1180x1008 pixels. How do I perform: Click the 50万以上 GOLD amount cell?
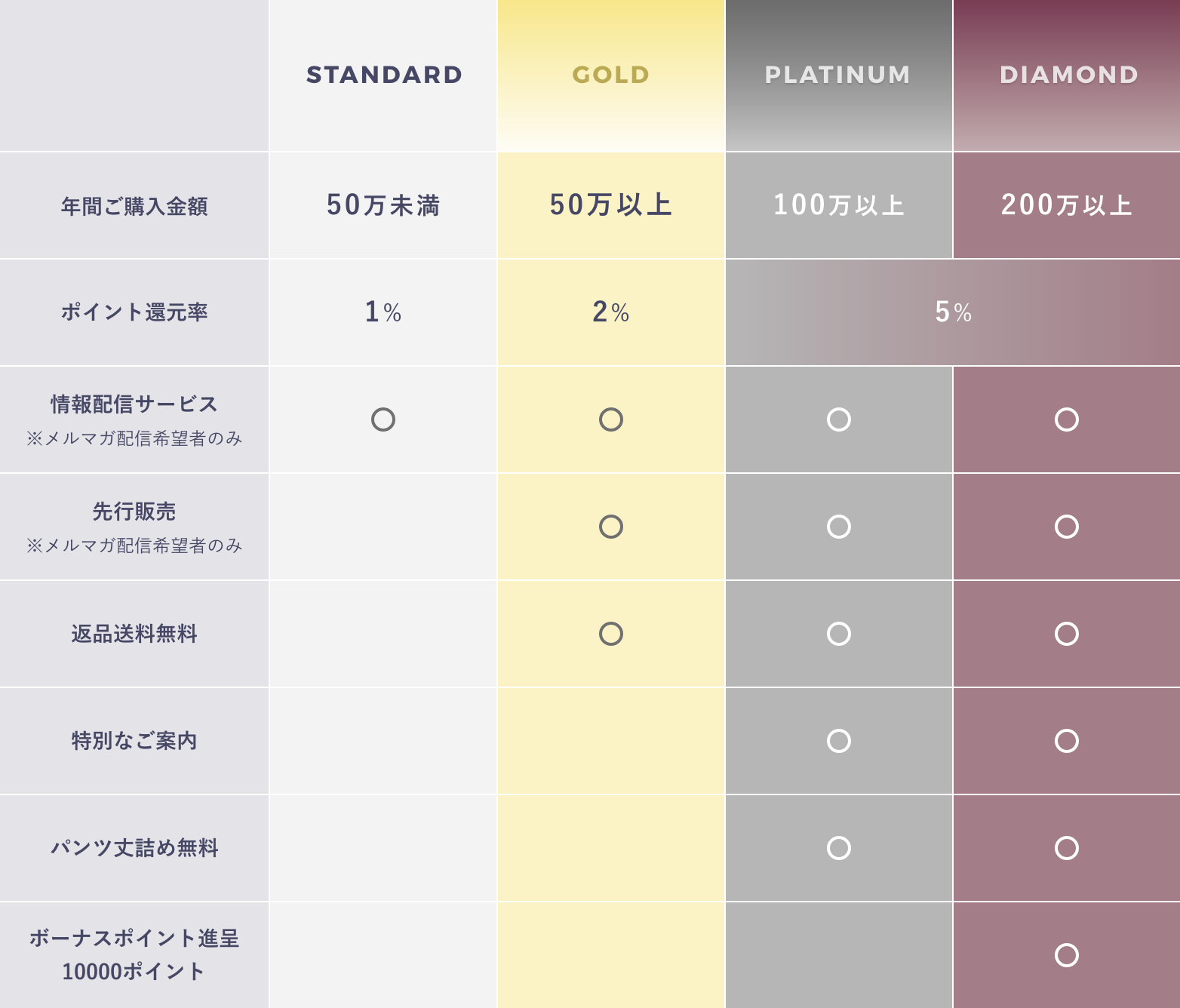point(611,205)
